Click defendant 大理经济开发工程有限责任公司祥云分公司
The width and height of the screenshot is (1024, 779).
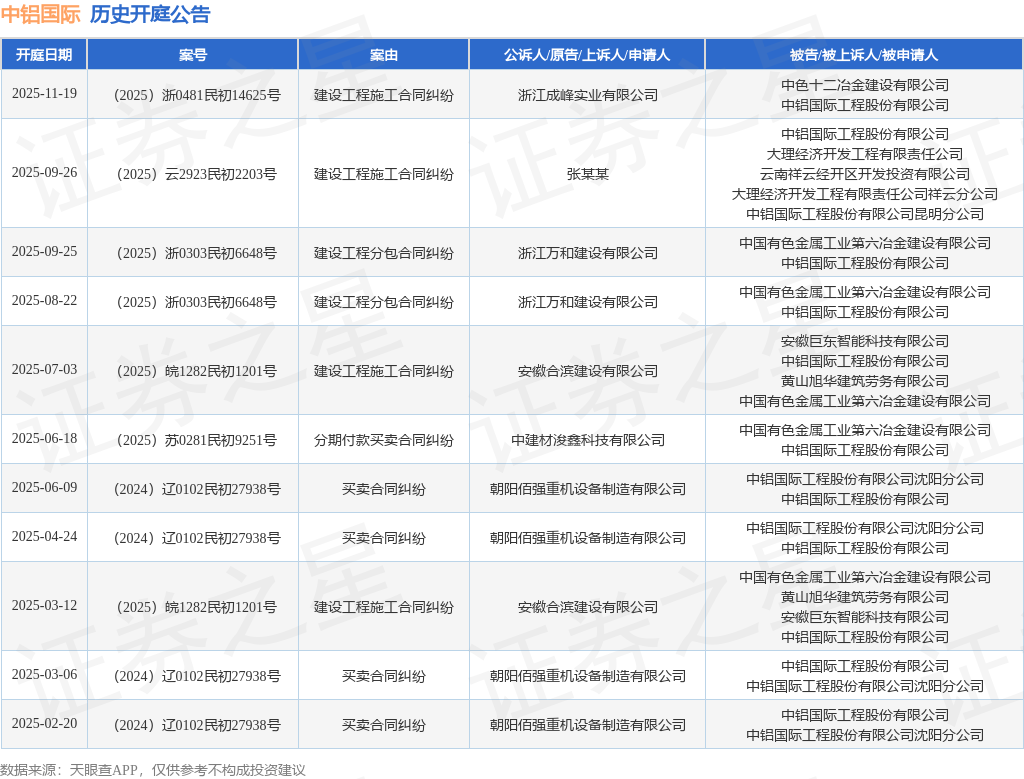tap(865, 194)
